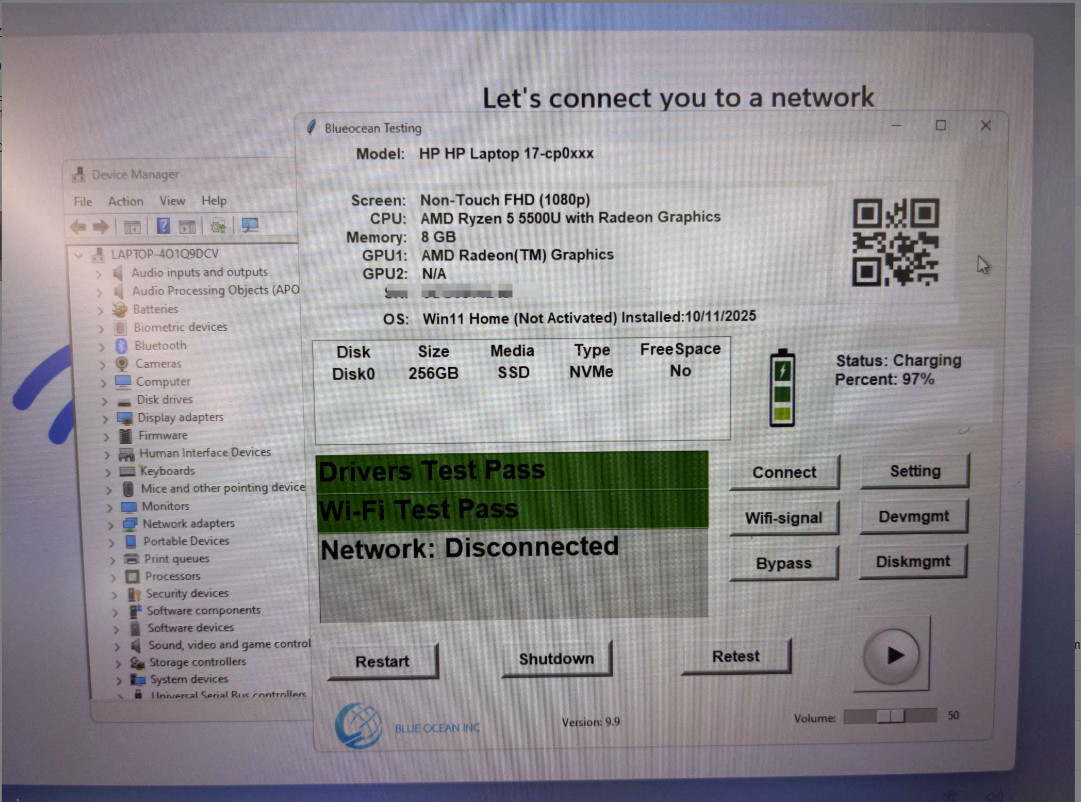The height and width of the screenshot is (802, 1081).
Task: Click the Wifi-signal button
Action: [784, 518]
